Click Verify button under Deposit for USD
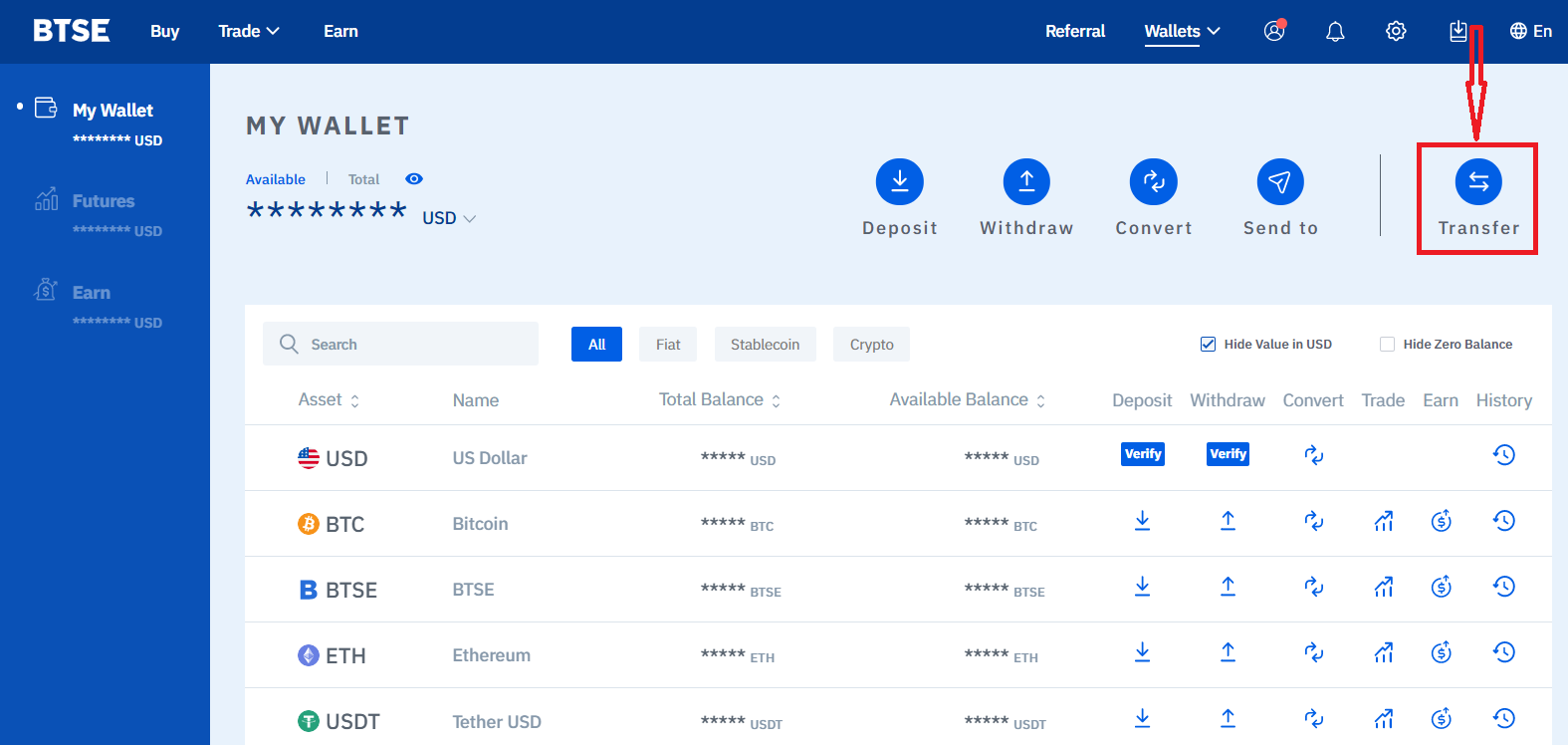 click(1143, 454)
